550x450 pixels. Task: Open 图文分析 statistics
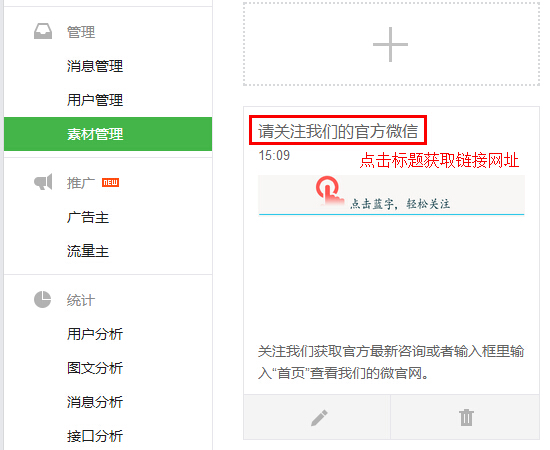coord(95,368)
